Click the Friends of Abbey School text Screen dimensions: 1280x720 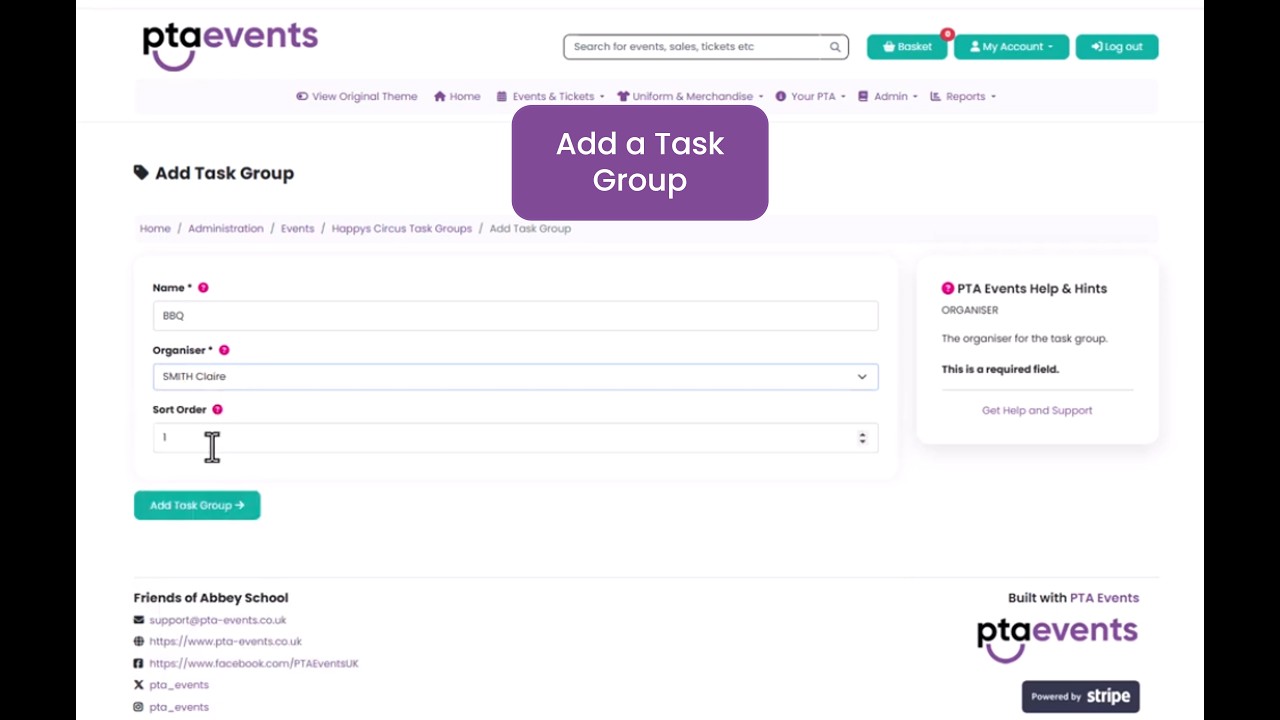[x=211, y=598]
